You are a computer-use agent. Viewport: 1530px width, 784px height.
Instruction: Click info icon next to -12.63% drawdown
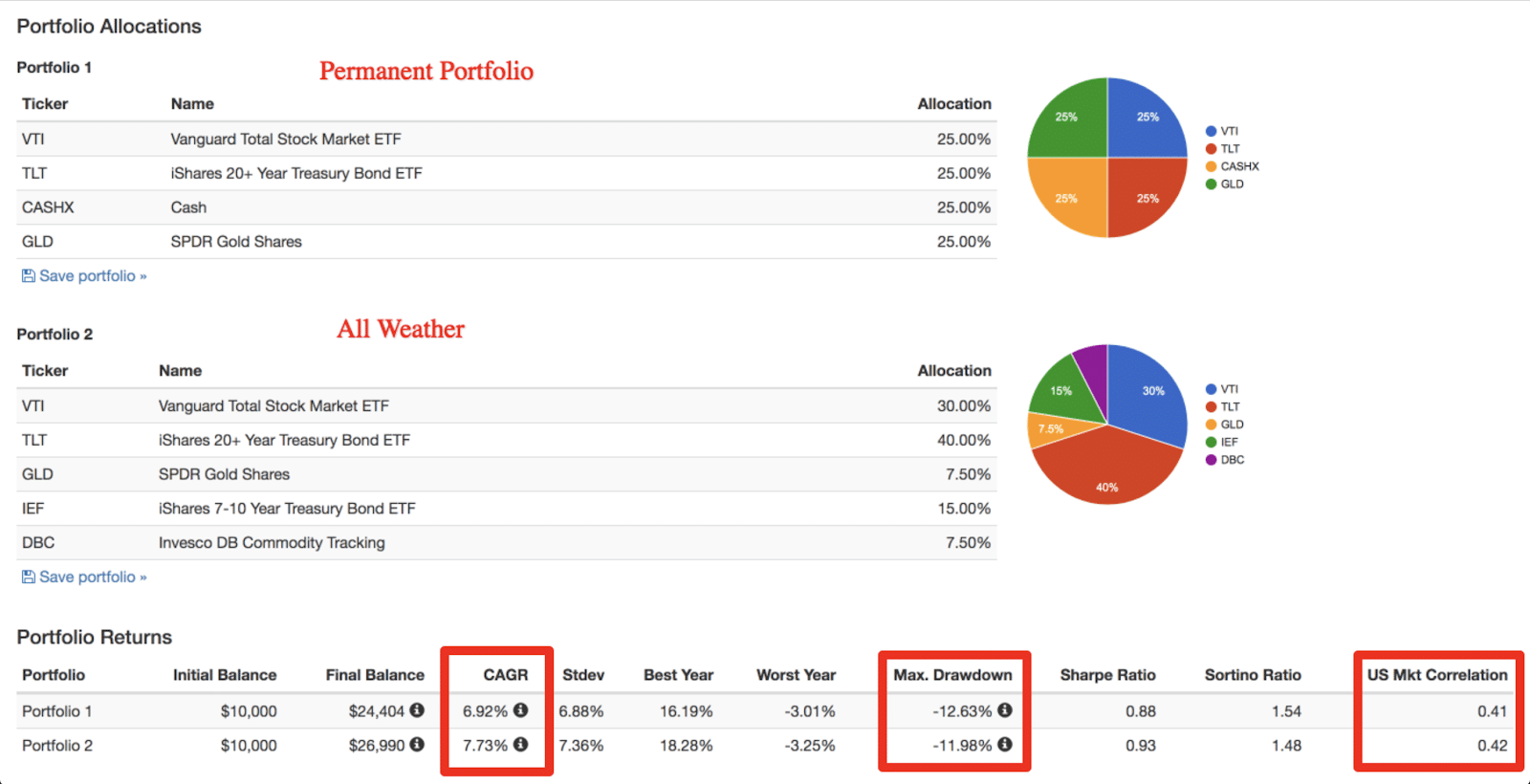pyautogui.click(x=1004, y=710)
